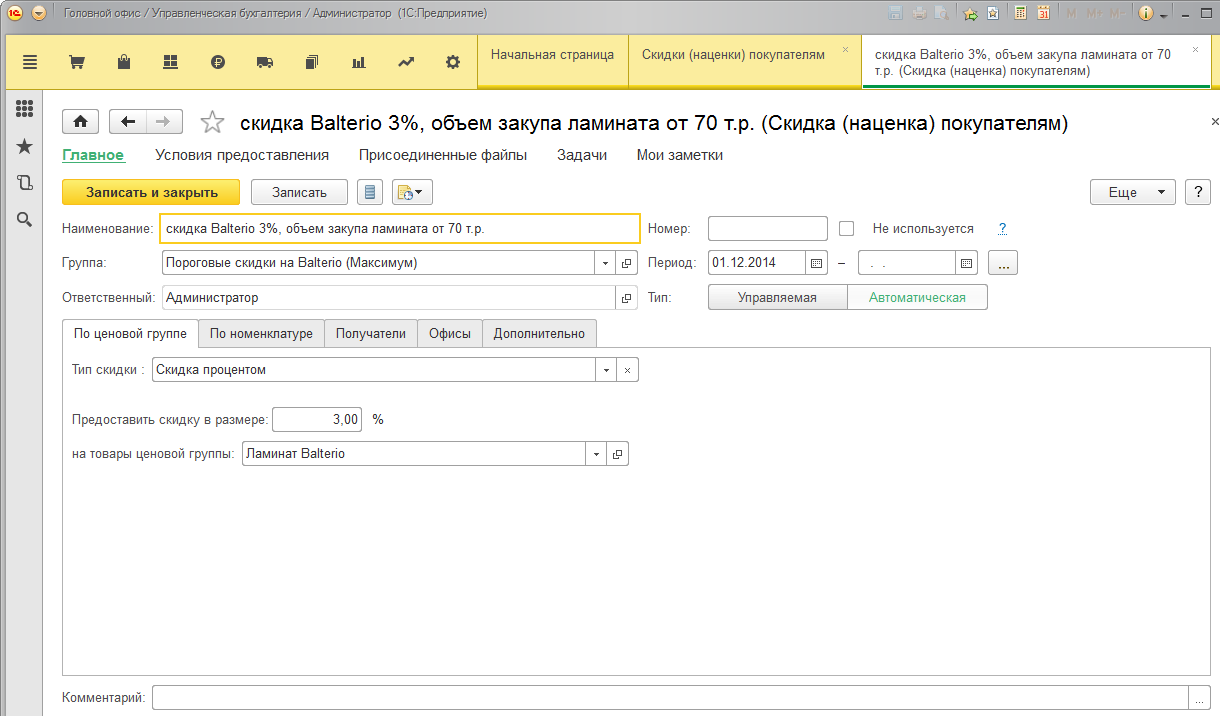The height and width of the screenshot is (716, 1220).
Task: Open the bar chart reports section
Action: [359, 62]
